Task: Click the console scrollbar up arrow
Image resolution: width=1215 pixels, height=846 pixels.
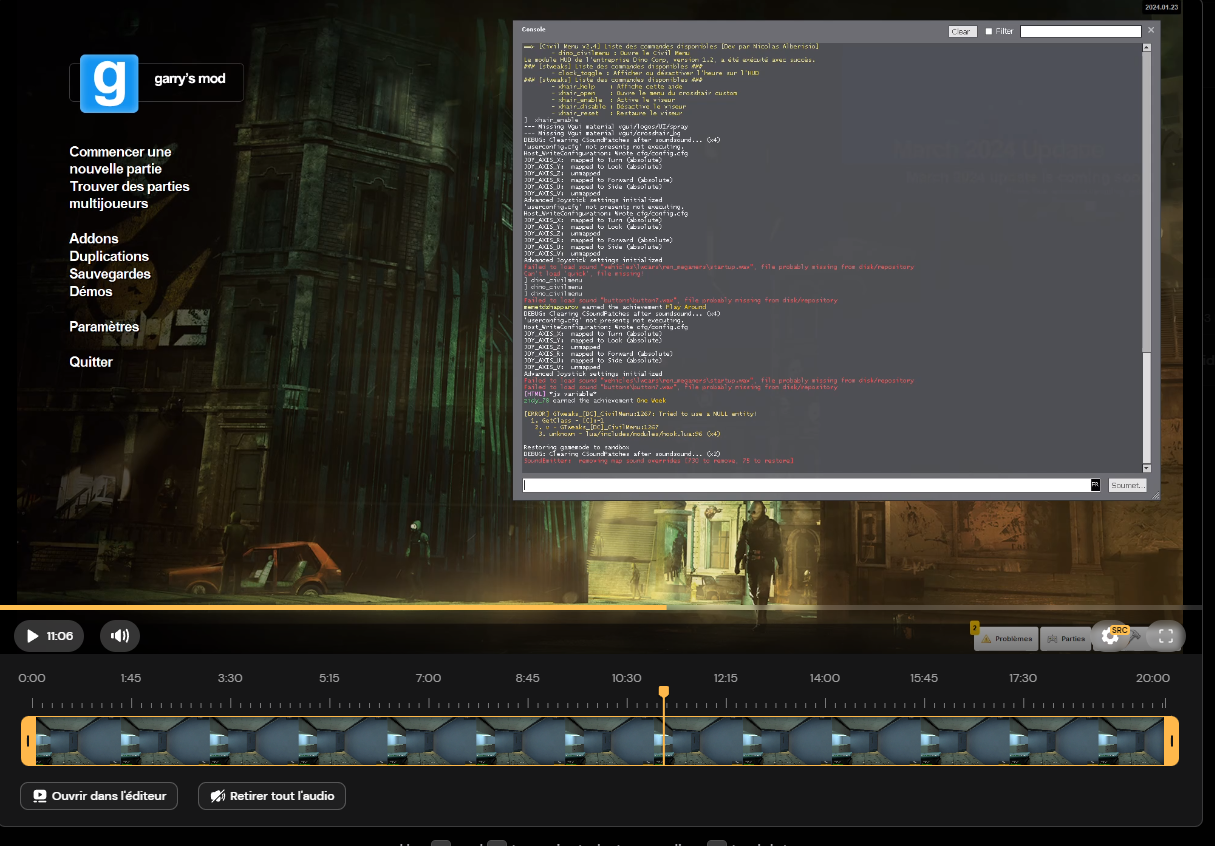Action: coord(1147,48)
